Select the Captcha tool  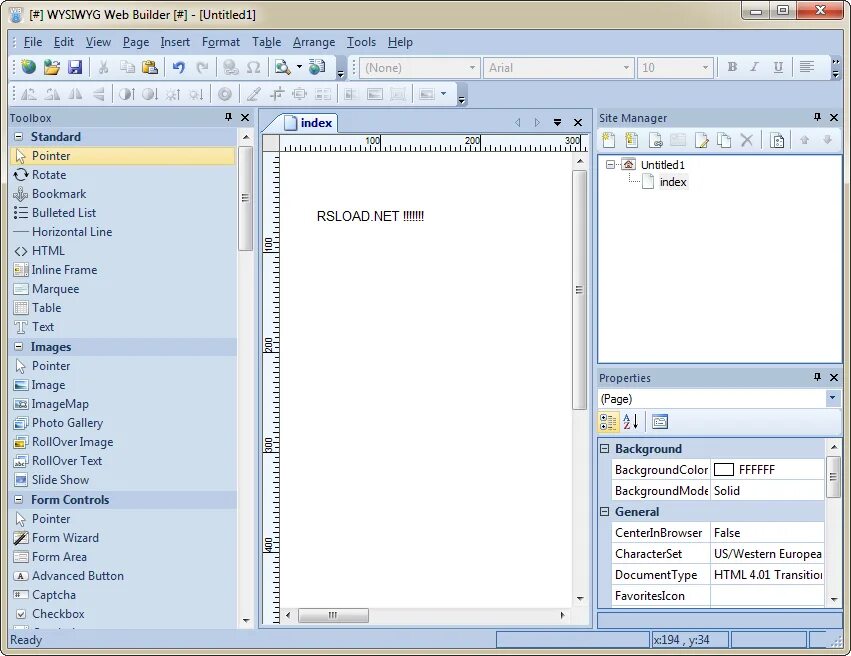pos(123,595)
